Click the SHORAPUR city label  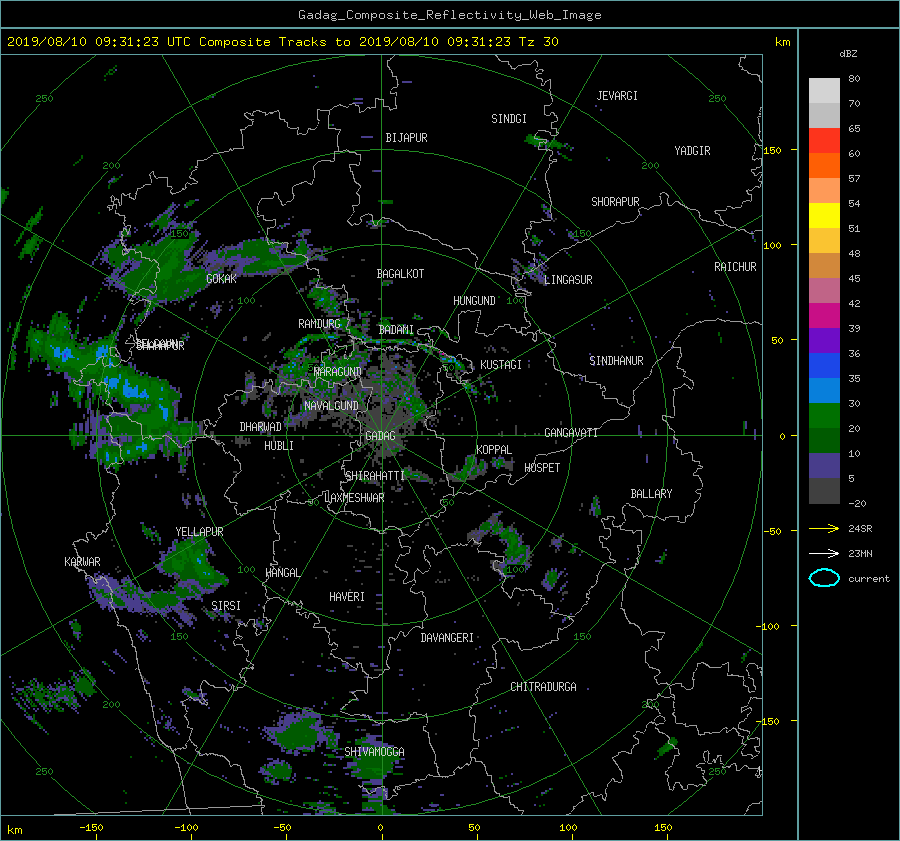[x=615, y=202]
